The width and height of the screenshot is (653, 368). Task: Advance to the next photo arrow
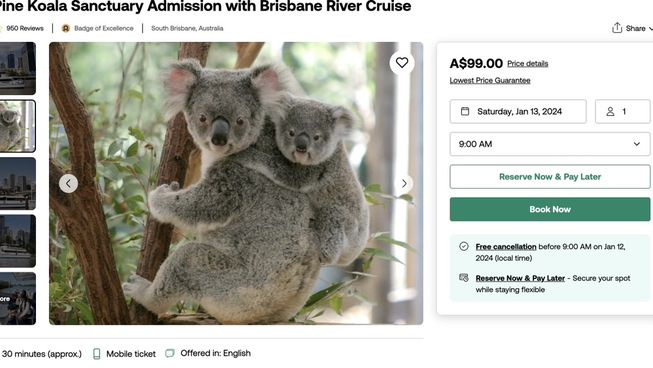(404, 184)
